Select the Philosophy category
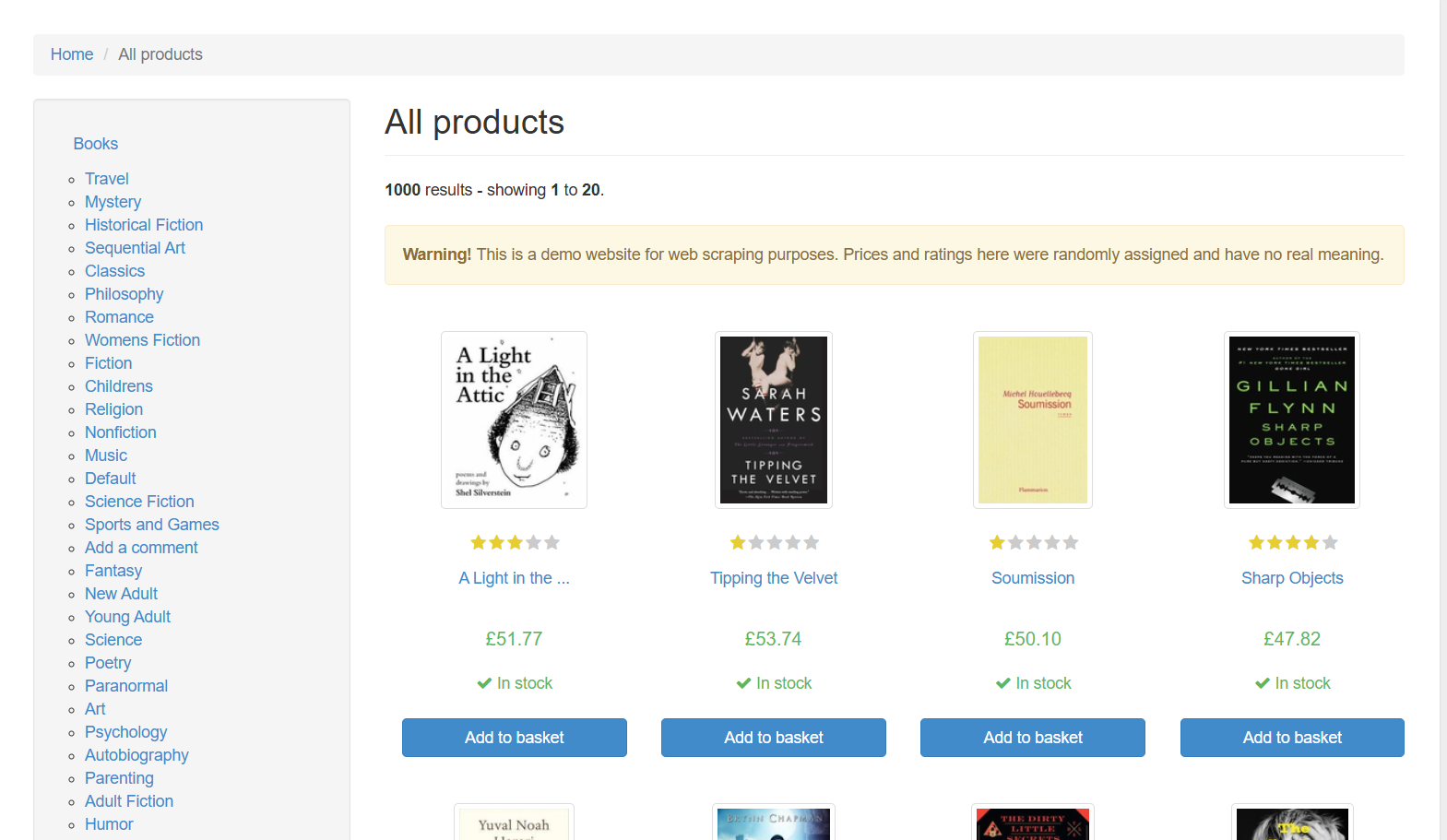Image resolution: width=1447 pixels, height=840 pixels. (x=125, y=294)
